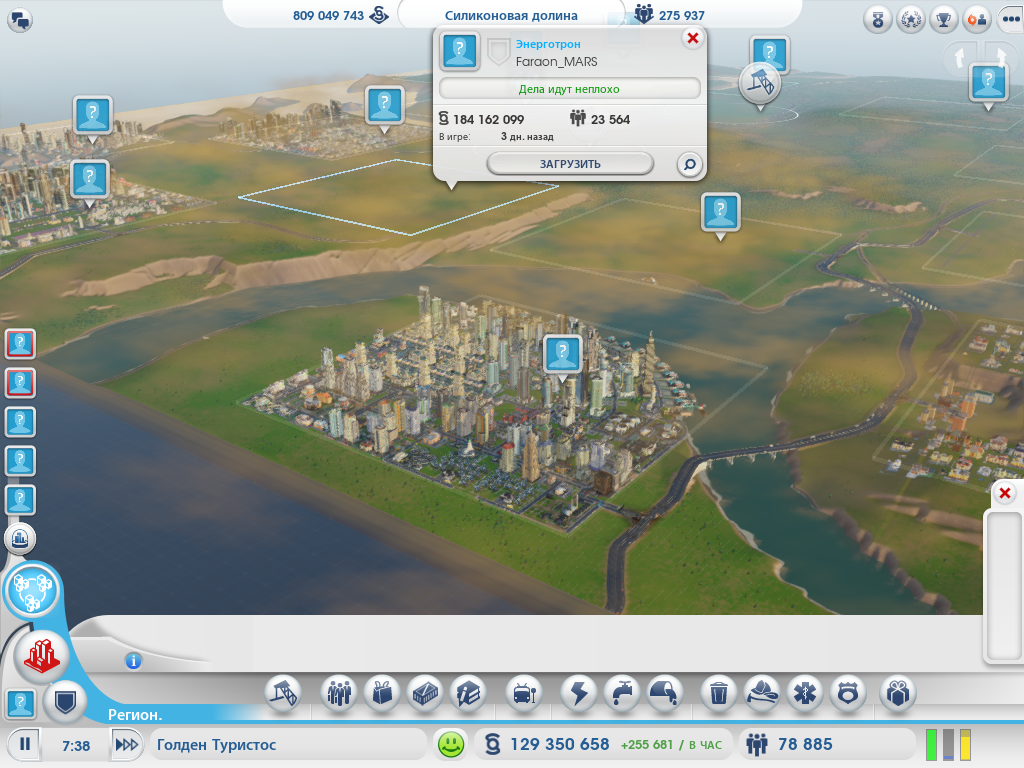This screenshot has height=768, width=1024.
Task: Click the 'Регион.' label
Action: tap(135, 715)
